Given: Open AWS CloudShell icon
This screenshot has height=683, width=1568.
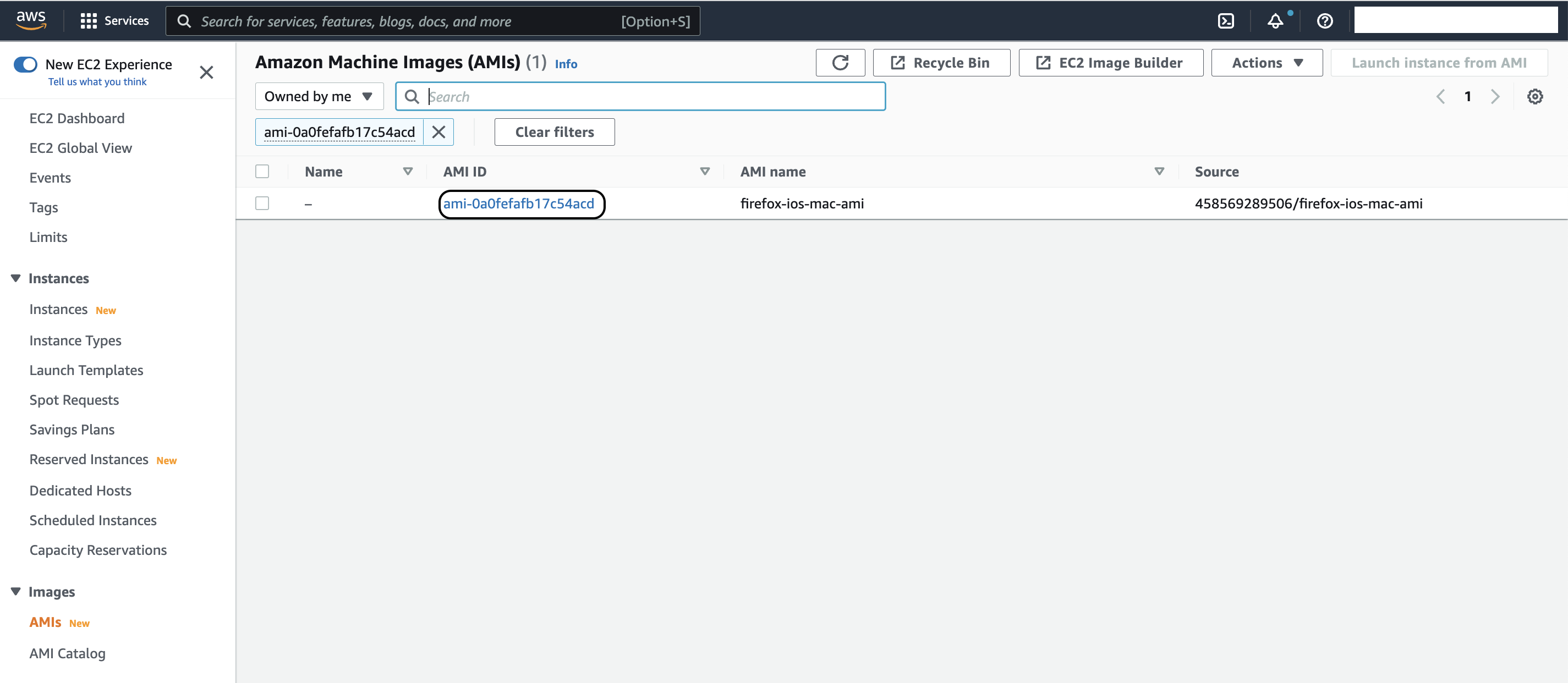Looking at the screenshot, I should (1226, 21).
